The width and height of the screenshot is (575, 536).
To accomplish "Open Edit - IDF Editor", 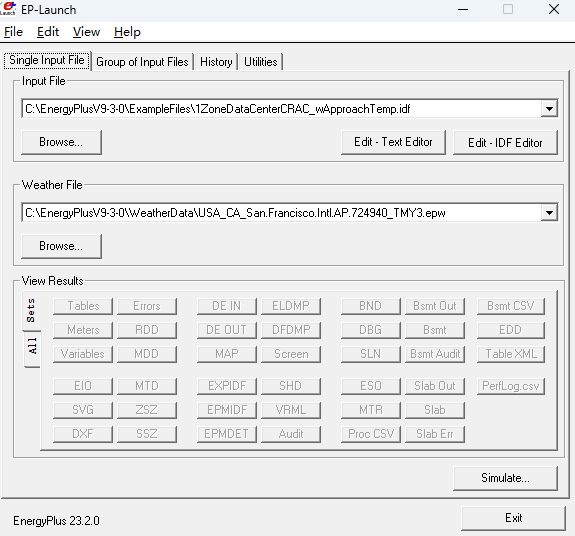I will point(505,142).
